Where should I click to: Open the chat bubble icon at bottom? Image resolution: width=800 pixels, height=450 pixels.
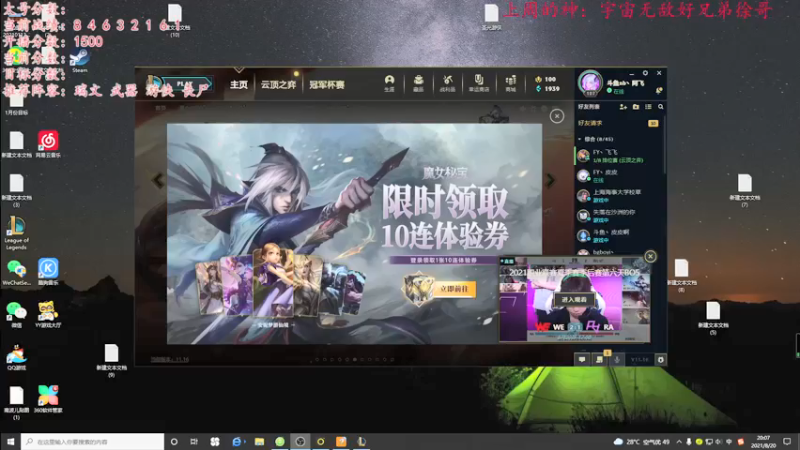[x=582, y=360]
